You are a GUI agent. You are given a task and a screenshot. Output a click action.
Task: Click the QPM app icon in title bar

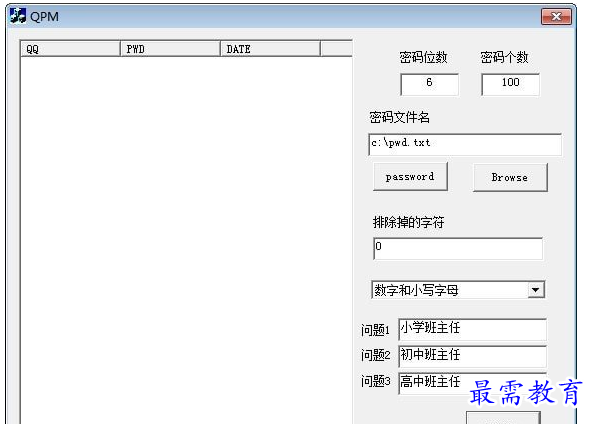(18, 16)
